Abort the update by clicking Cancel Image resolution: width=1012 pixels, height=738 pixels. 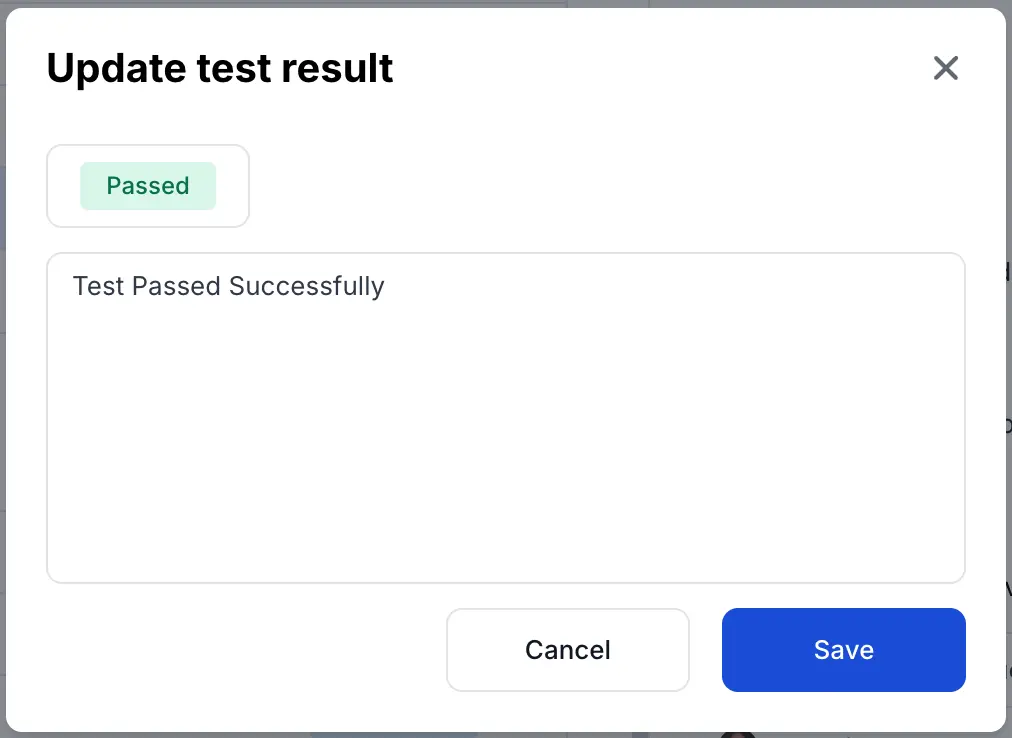pos(567,650)
